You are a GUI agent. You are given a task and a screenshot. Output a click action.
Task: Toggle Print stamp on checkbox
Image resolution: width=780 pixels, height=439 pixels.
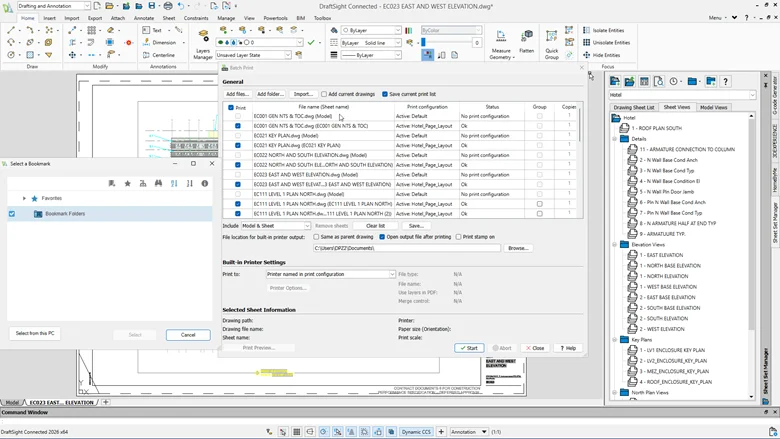click(x=458, y=237)
